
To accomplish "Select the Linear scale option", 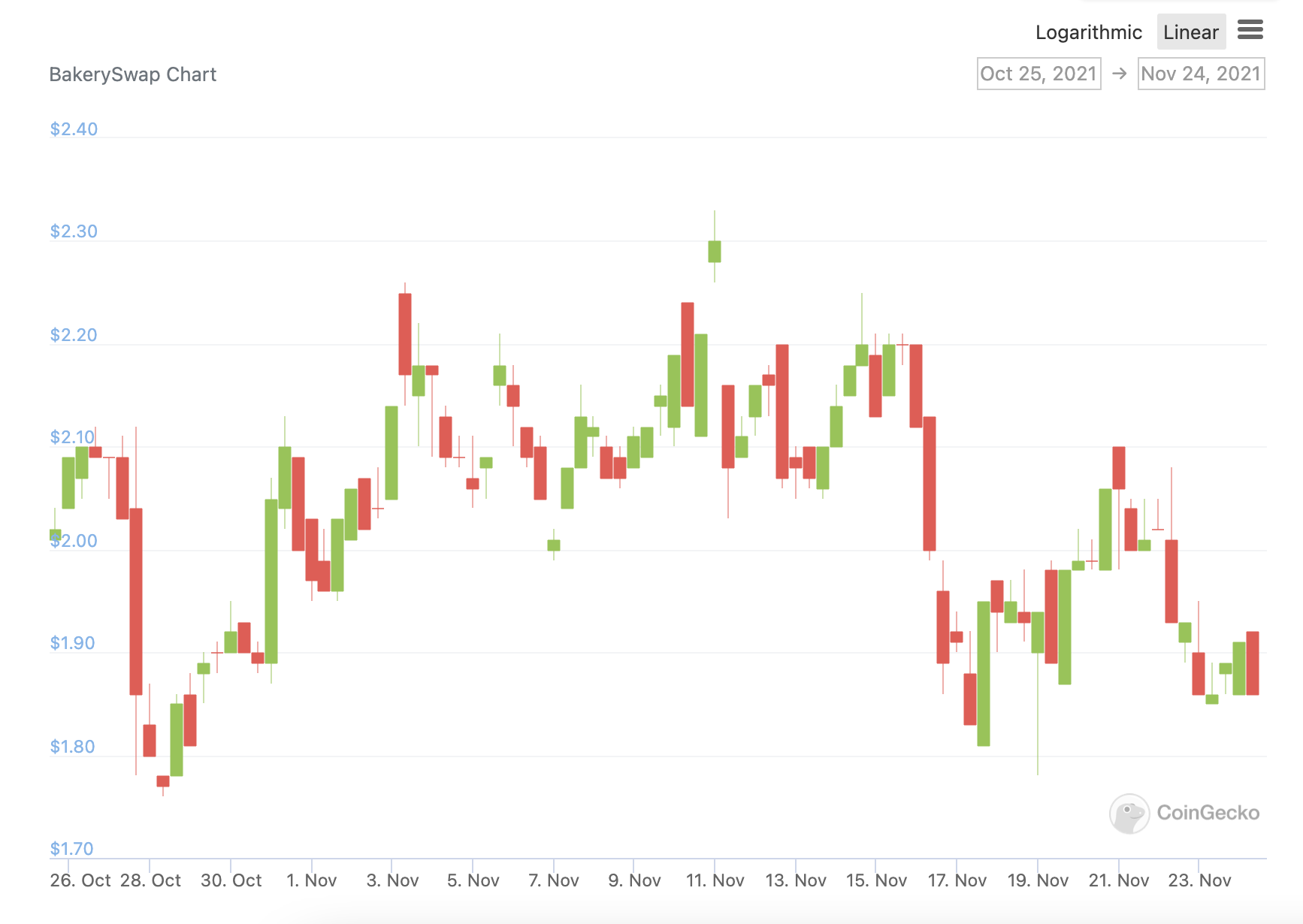I will 1191,32.
